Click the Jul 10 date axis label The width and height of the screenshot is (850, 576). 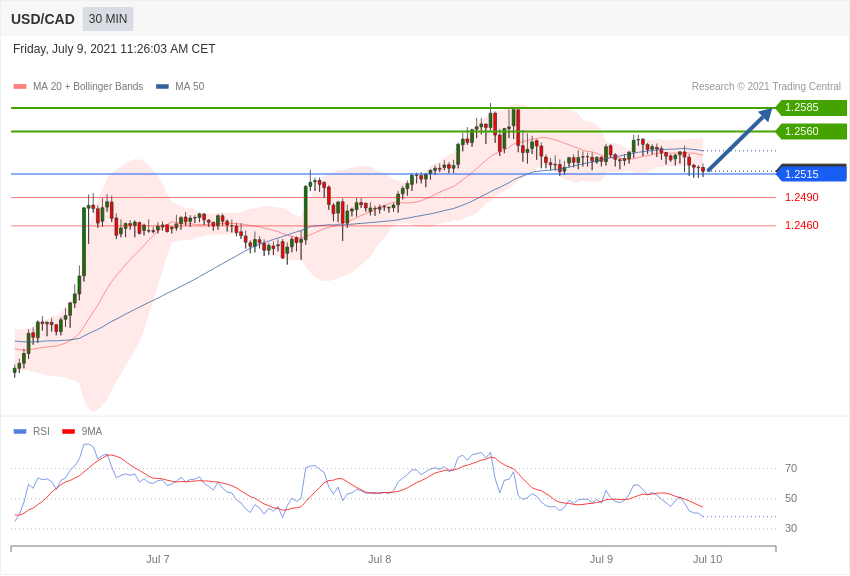point(707,559)
